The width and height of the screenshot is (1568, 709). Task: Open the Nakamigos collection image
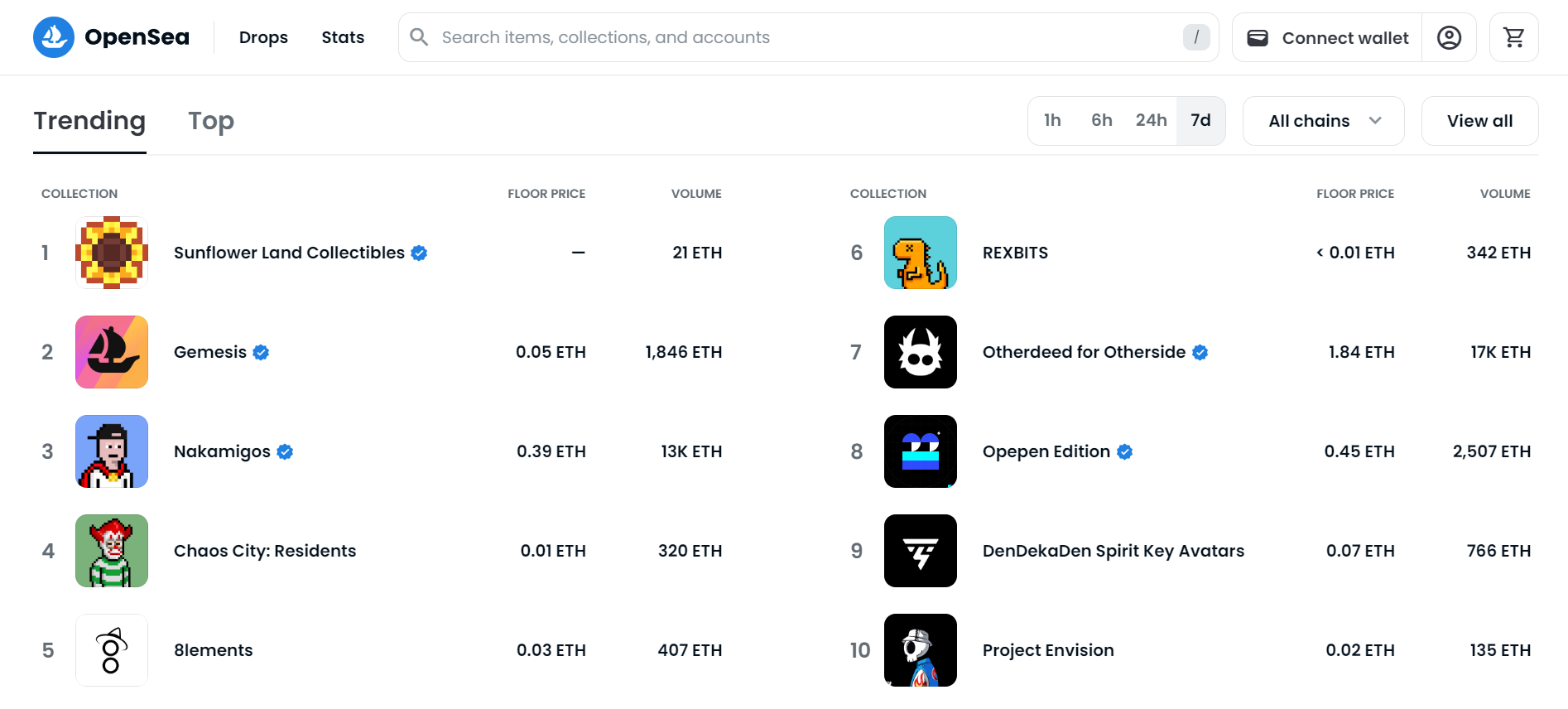pos(112,451)
